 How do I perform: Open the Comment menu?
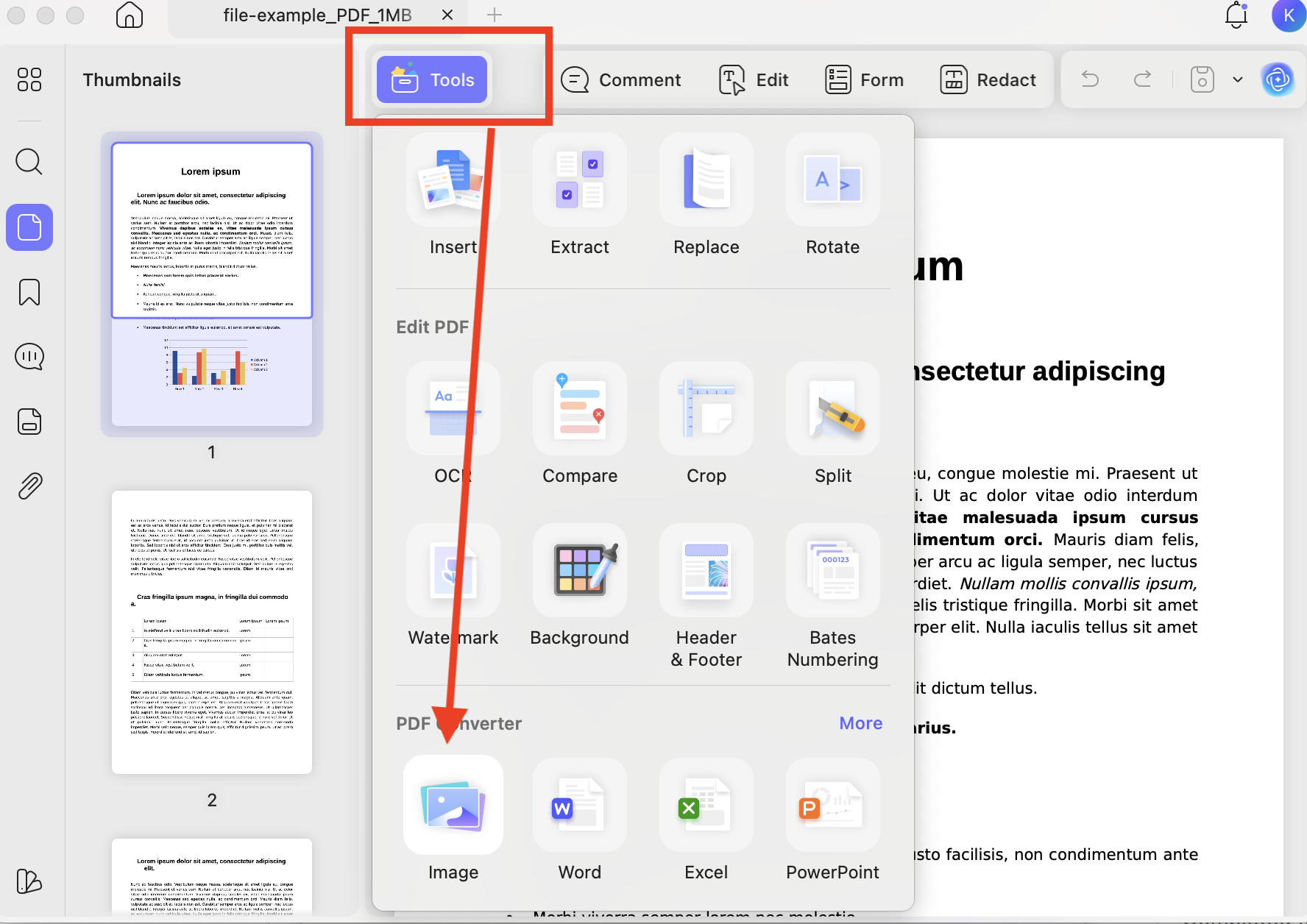click(622, 79)
